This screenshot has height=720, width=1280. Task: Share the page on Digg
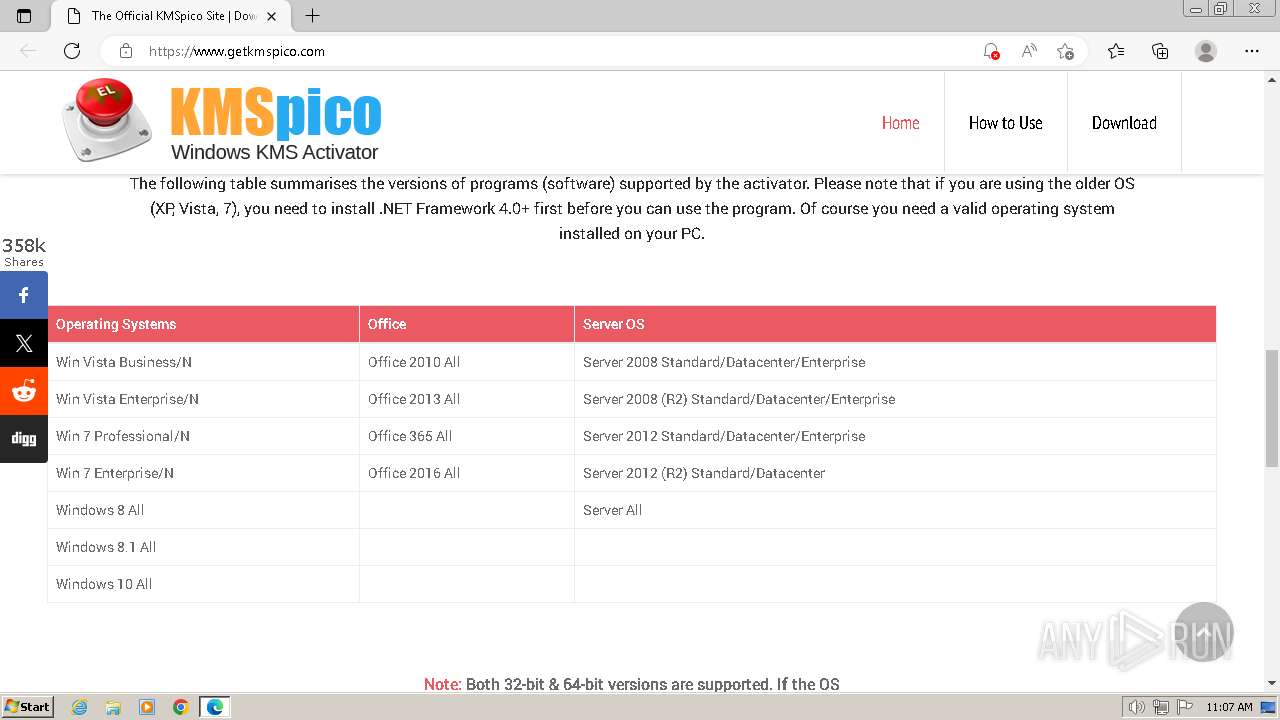24,439
